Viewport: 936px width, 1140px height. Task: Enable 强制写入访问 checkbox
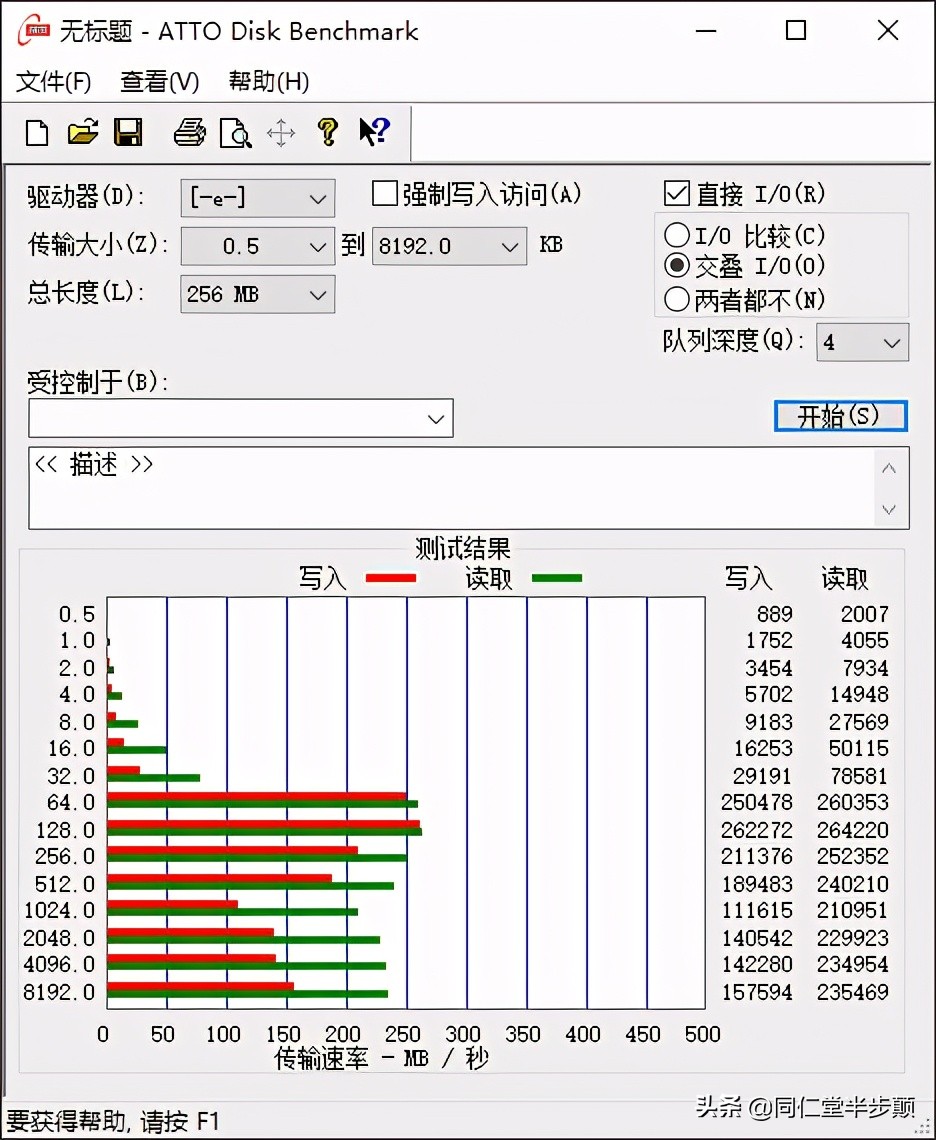point(383,194)
